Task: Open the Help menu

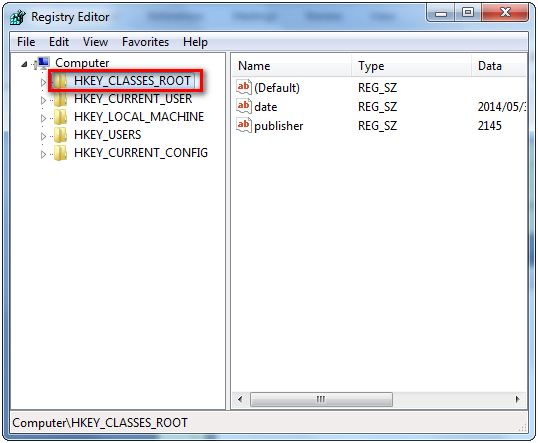Action: (x=195, y=42)
